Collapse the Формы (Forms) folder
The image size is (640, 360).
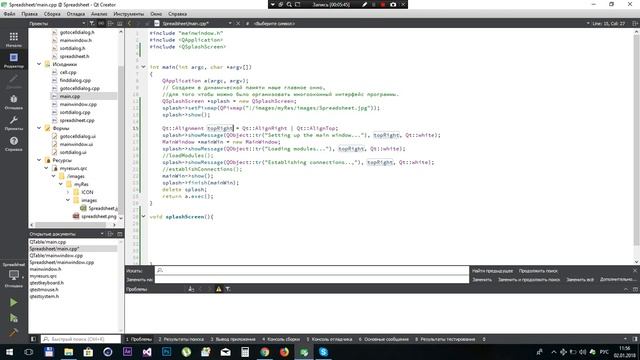[39, 128]
